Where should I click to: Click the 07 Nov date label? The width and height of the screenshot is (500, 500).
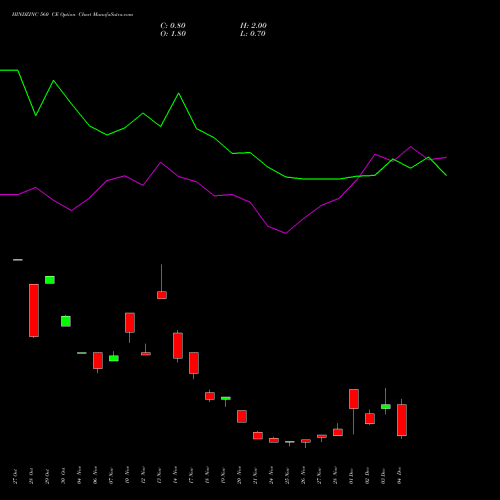tap(111, 476)
